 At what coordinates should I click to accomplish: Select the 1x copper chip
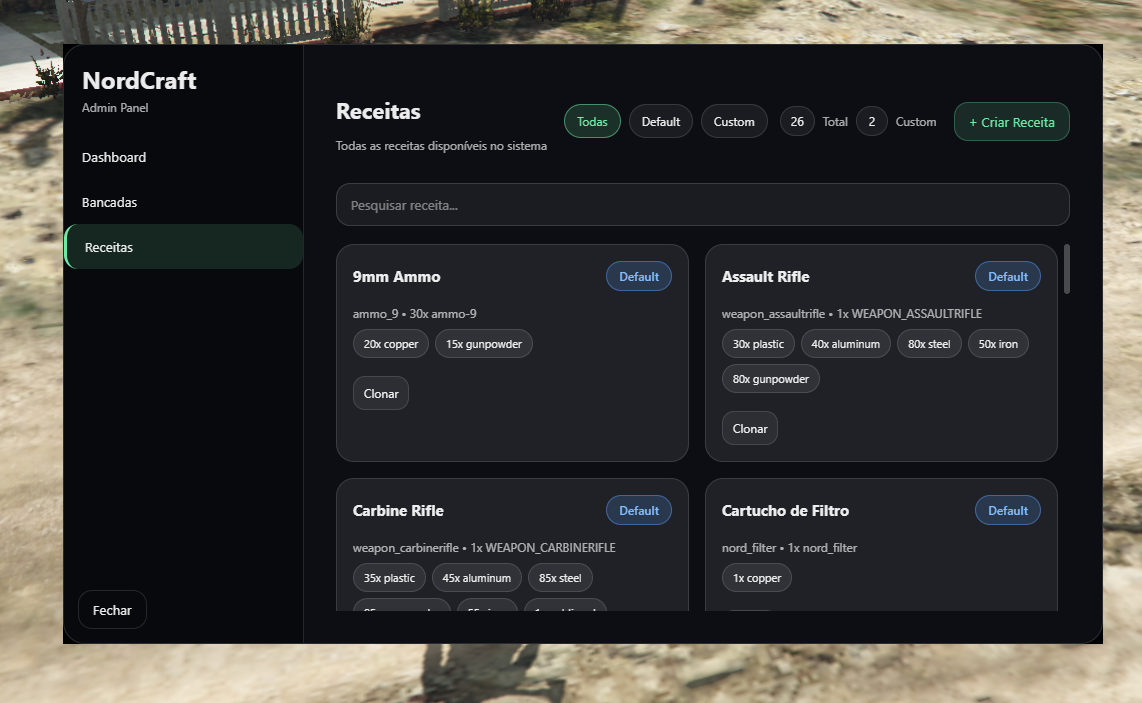coord(757,578)
